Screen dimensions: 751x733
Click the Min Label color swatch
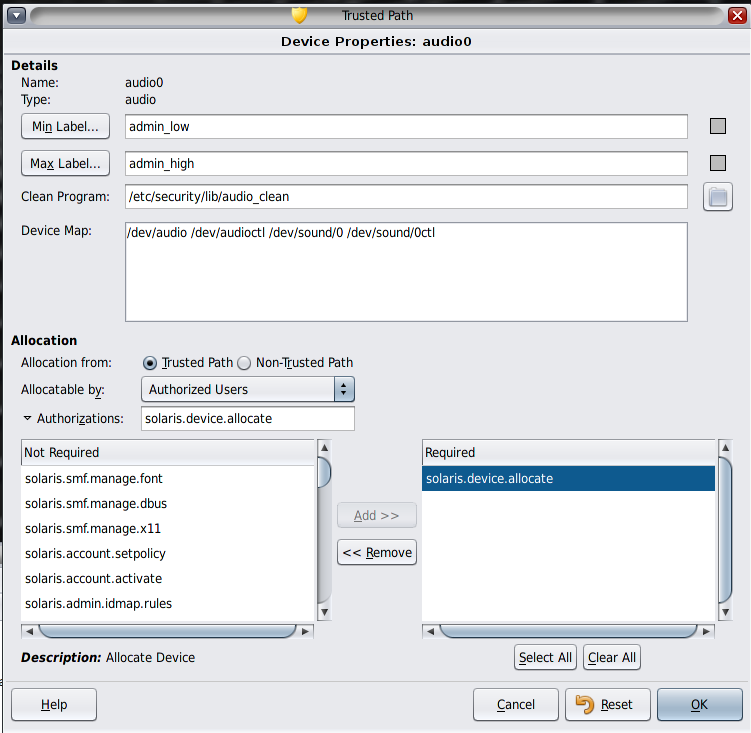[x=717, y=126]
